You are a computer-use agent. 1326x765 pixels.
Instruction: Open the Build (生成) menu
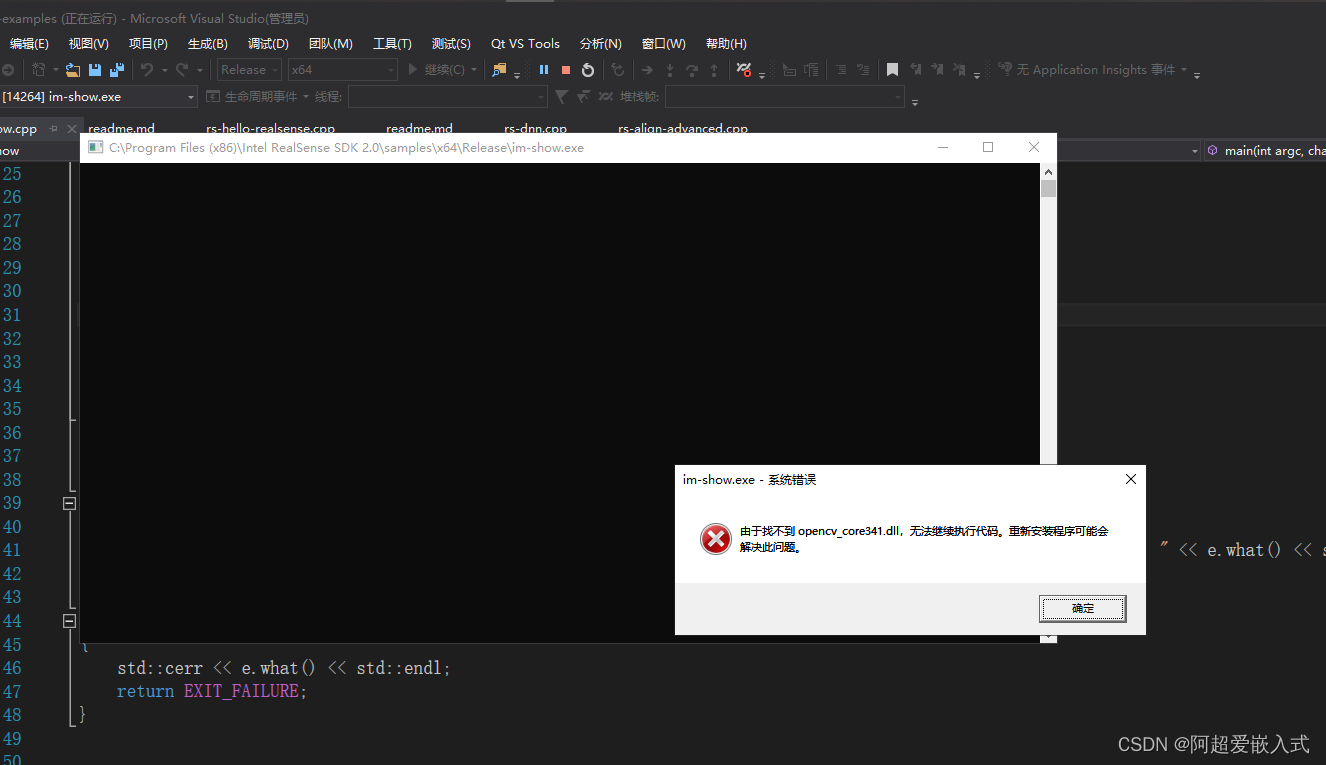(208, 44)
